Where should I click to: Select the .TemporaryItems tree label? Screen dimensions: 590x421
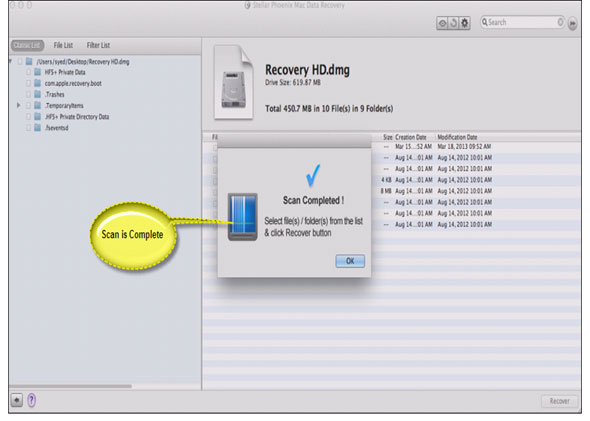point(64,106)
